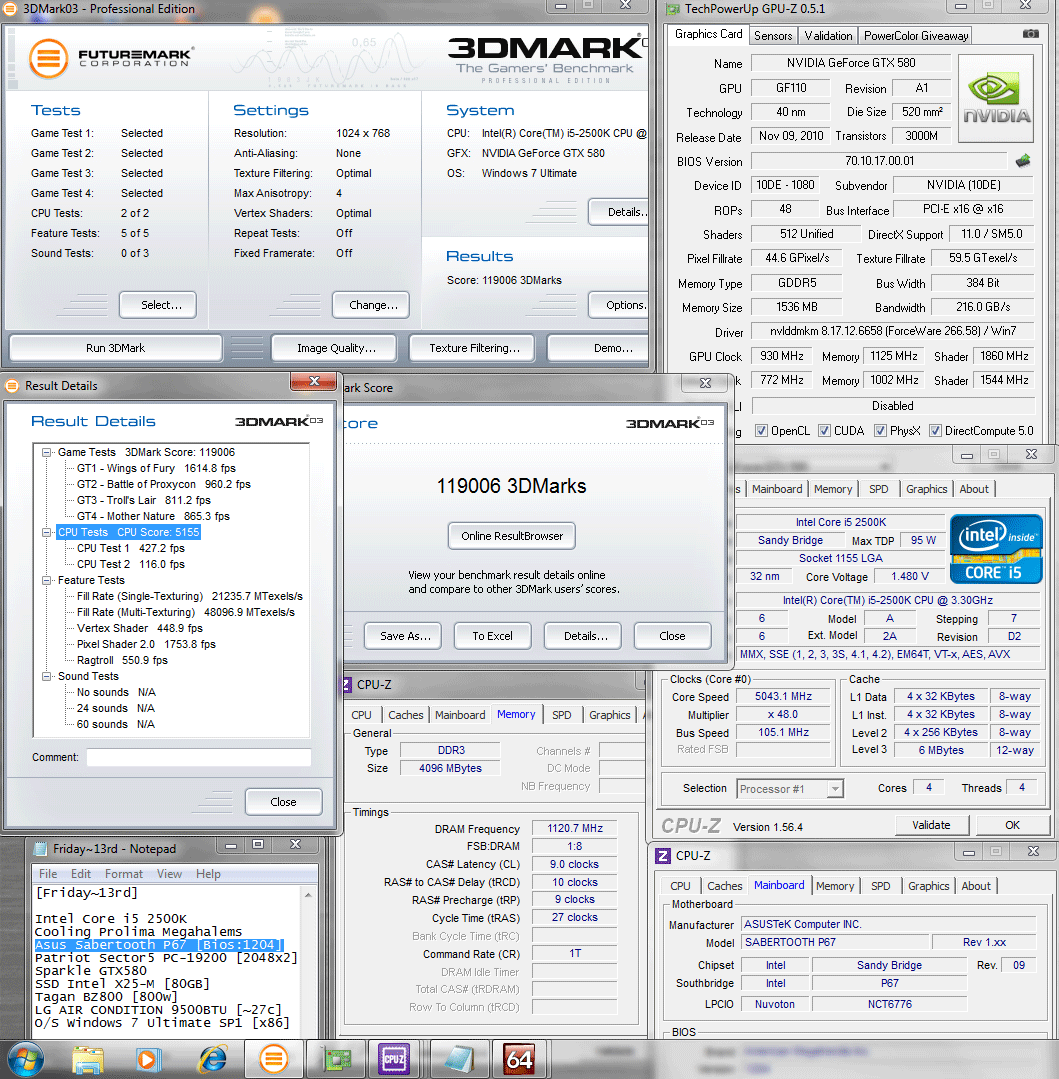Open Notepad's File menu
Viewport: 1059px width, 1079px height.
(x=48, y=874)
